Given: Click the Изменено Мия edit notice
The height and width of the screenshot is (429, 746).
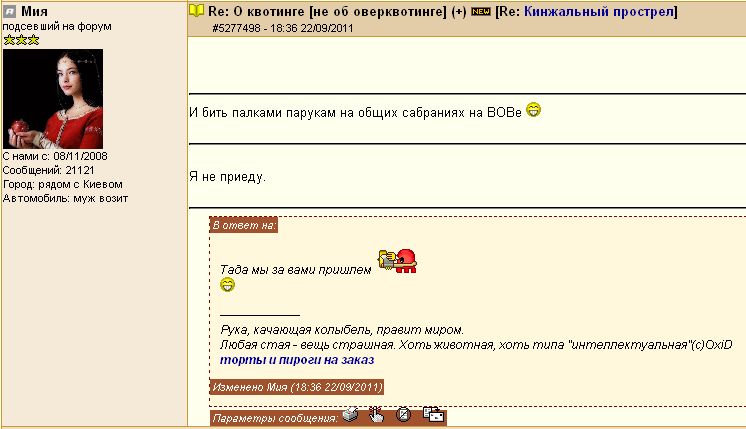Looking at the screenshot, I should (297, 386).
